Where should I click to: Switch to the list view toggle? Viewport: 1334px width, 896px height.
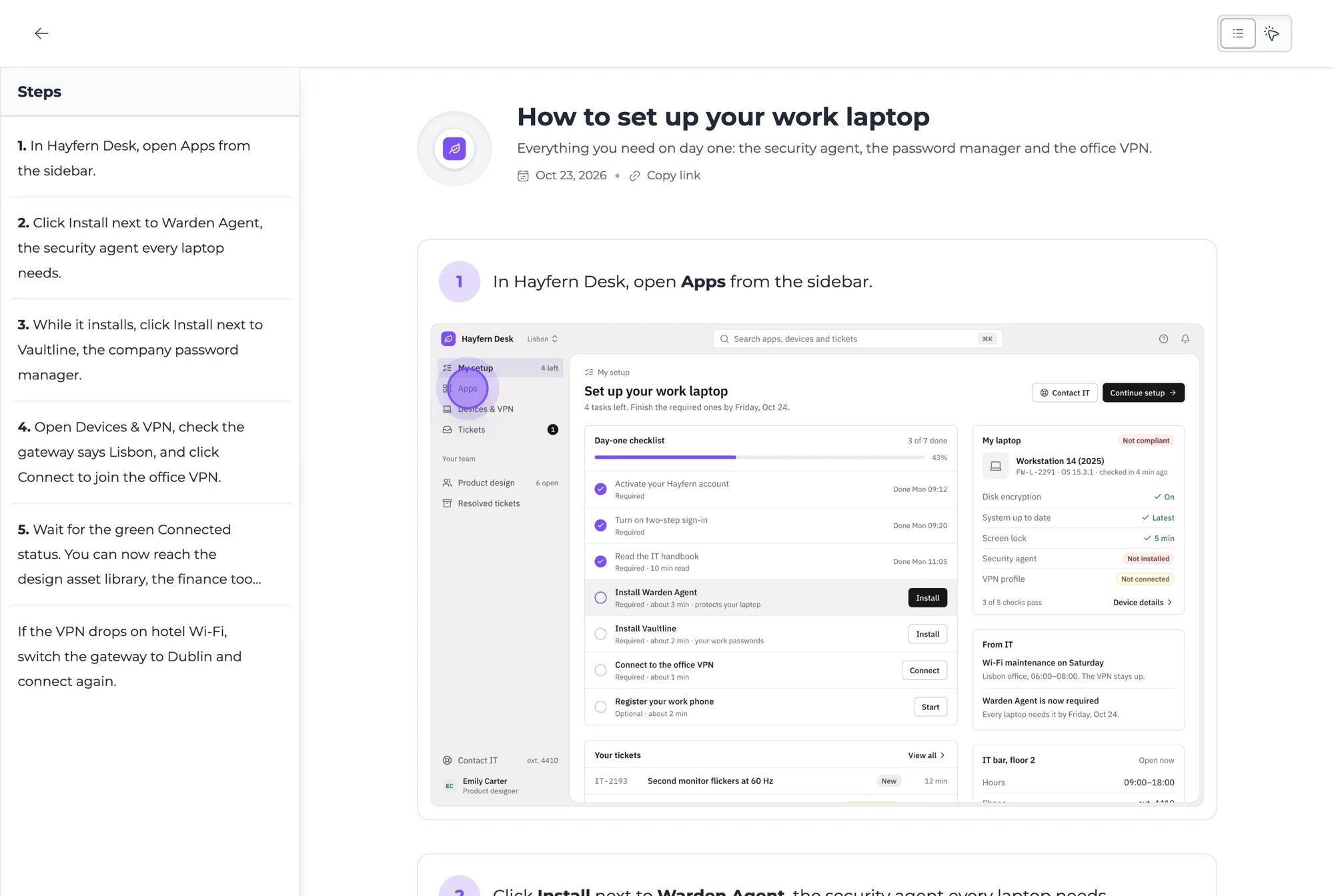coord(1237,33)
